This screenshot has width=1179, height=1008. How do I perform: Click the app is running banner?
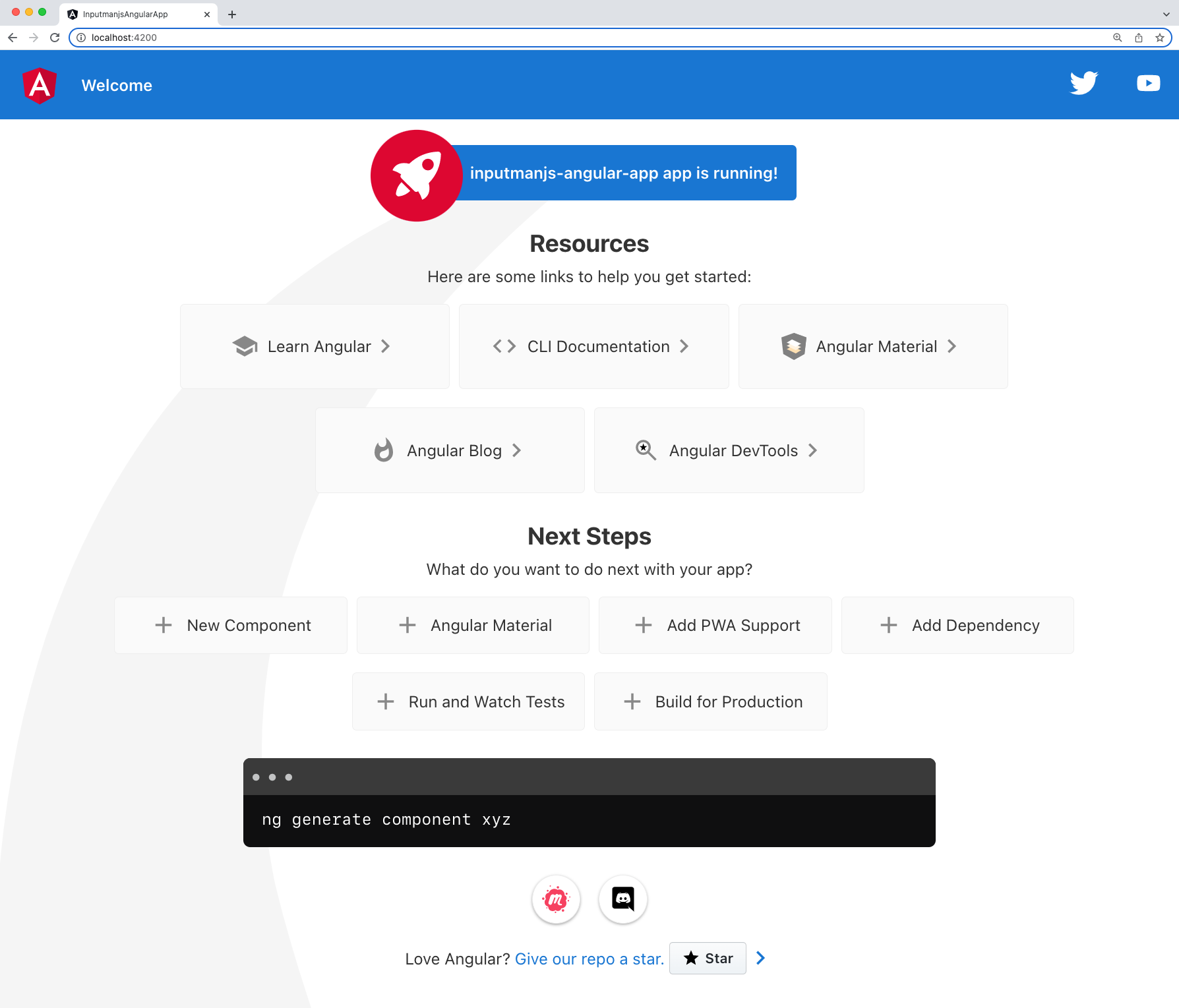click(624, 173)
